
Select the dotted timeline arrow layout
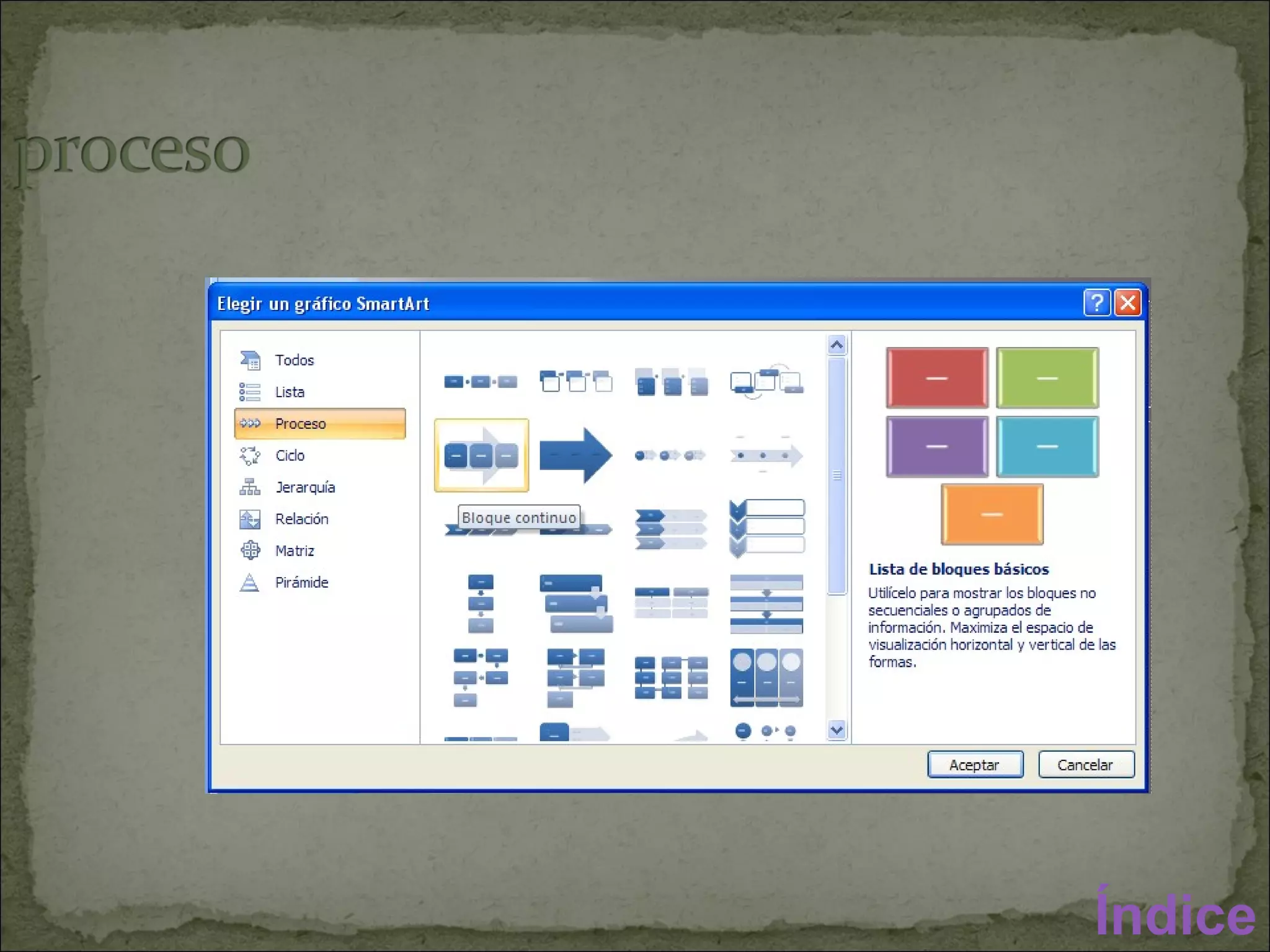766,456
